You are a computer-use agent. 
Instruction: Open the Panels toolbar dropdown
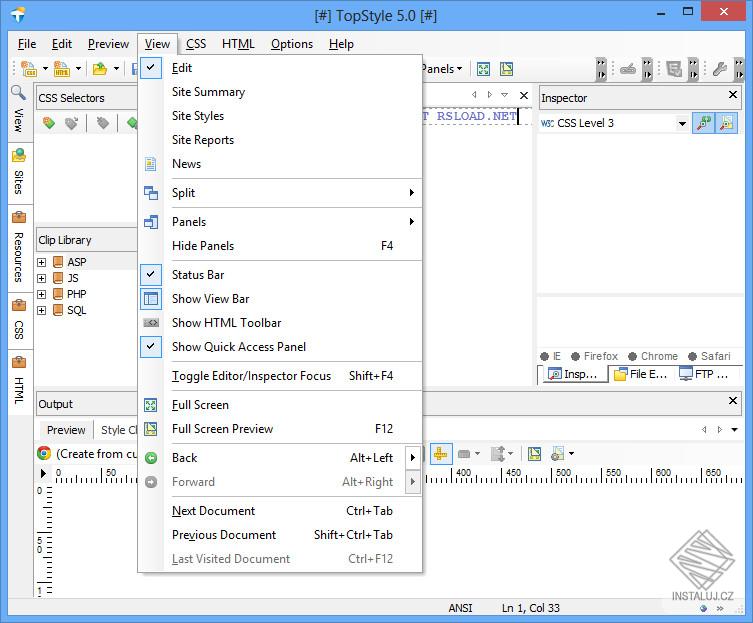tap(442, 69)
